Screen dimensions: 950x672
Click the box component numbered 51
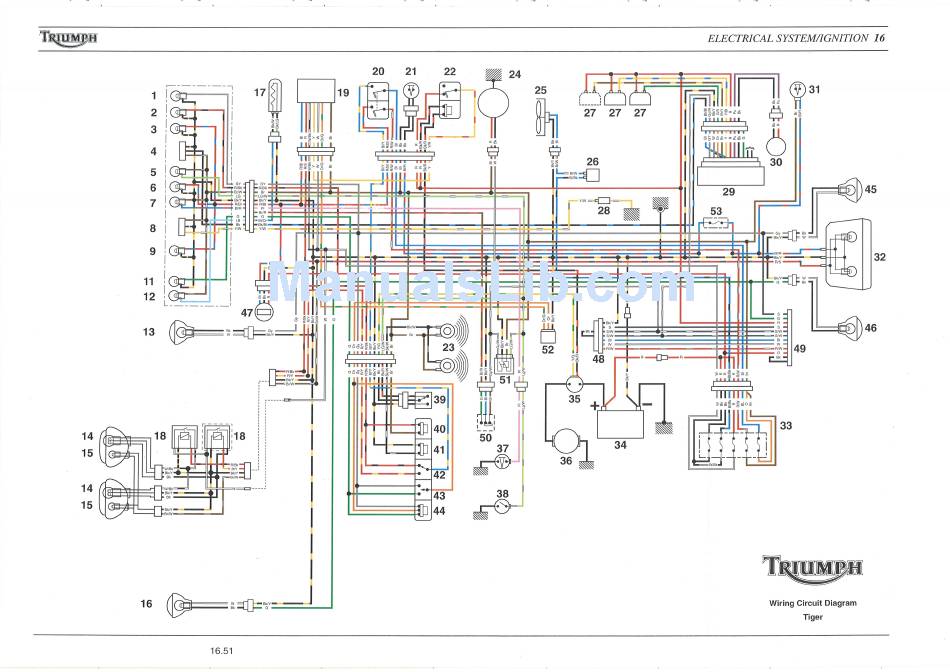click(x=505, y=365)
